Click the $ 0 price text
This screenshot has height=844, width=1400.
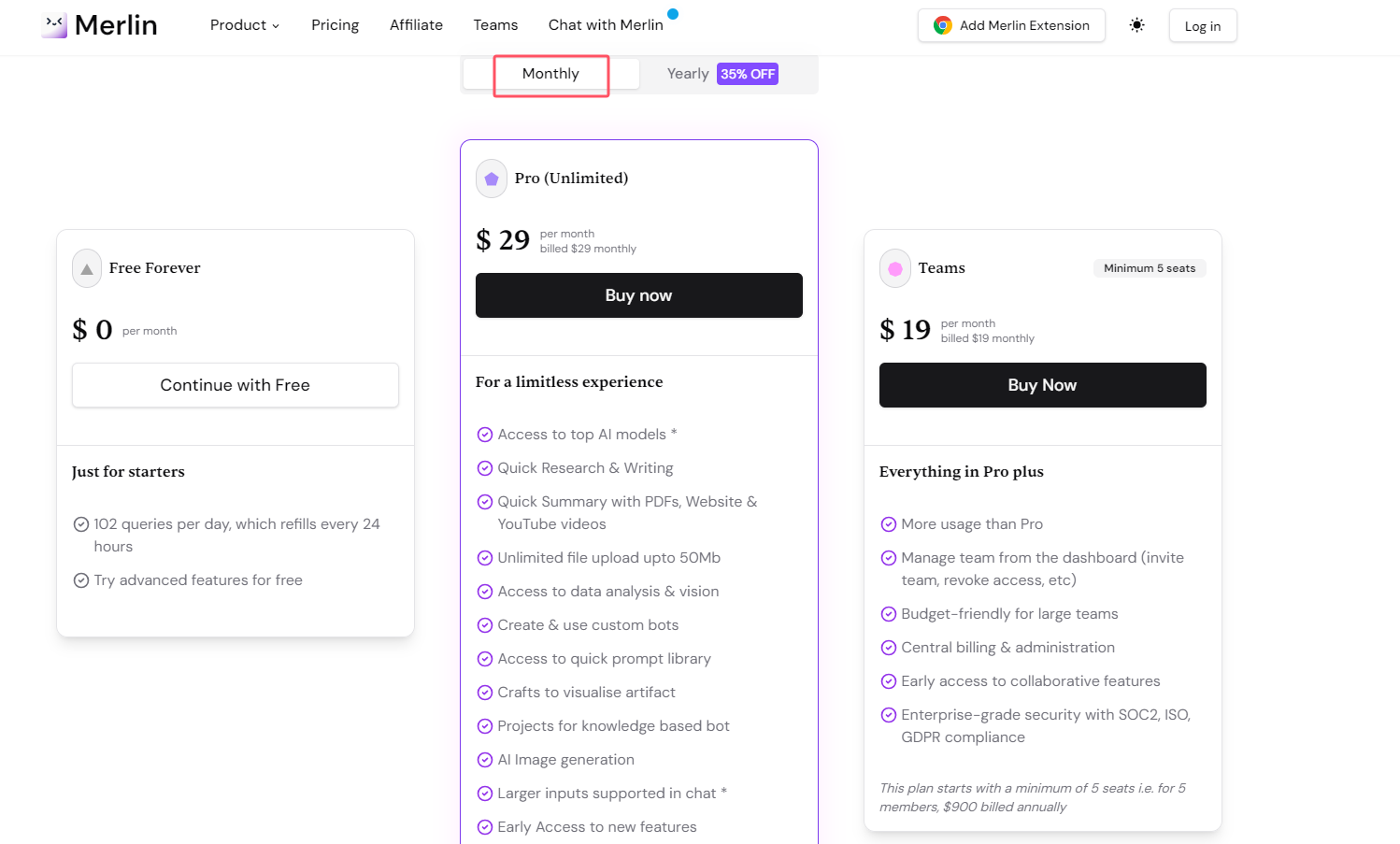(93, 330)
